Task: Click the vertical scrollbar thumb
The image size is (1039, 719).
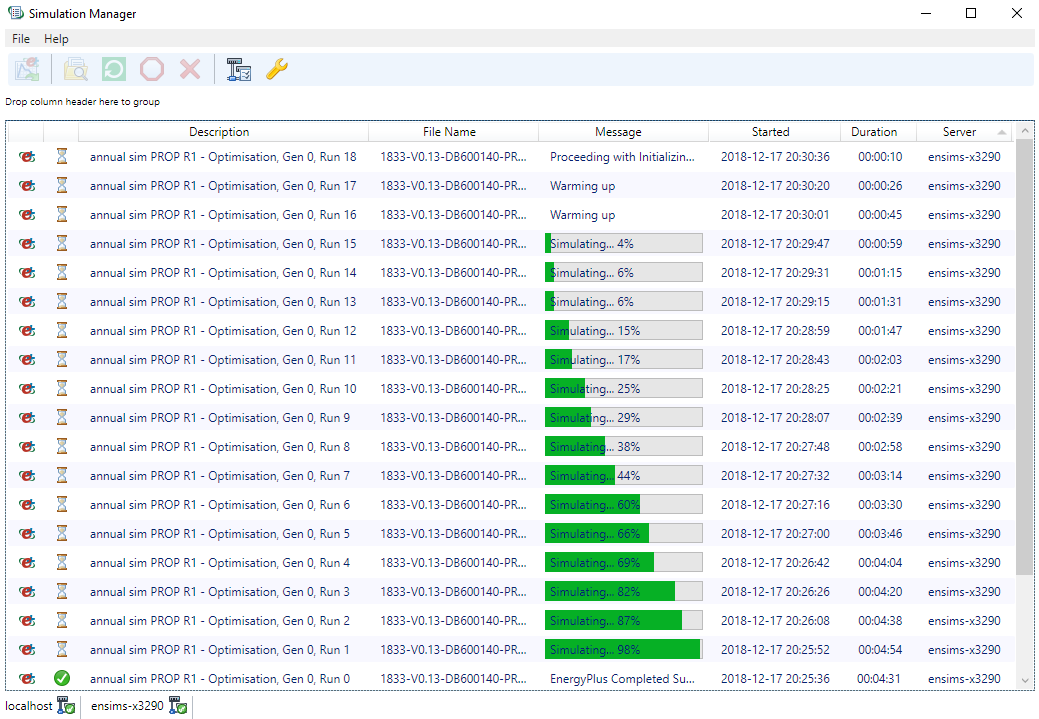Action: pyautogui.click(x=1025, y=357)
